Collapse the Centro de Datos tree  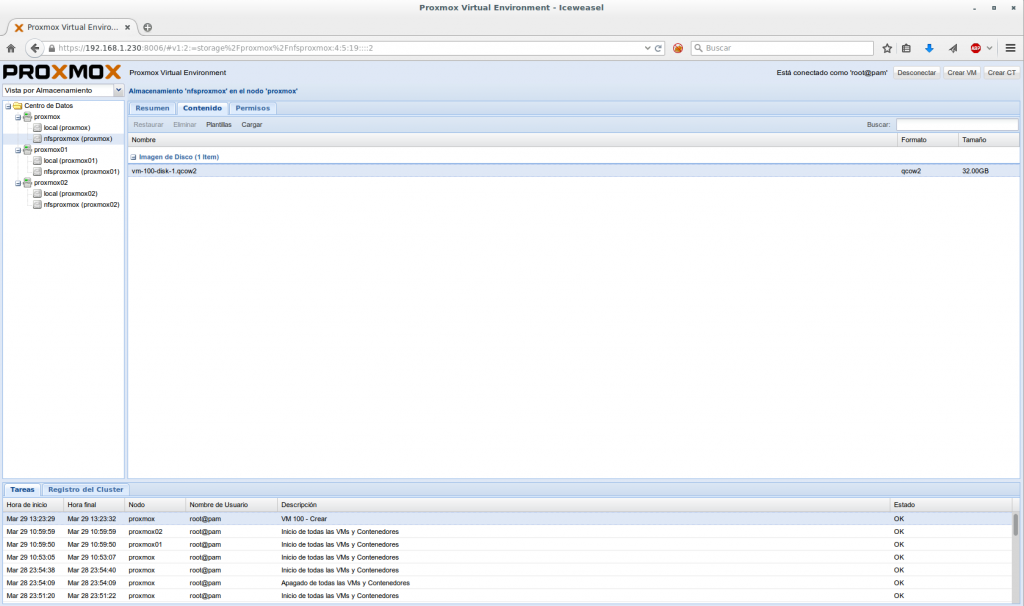point(7,106)
